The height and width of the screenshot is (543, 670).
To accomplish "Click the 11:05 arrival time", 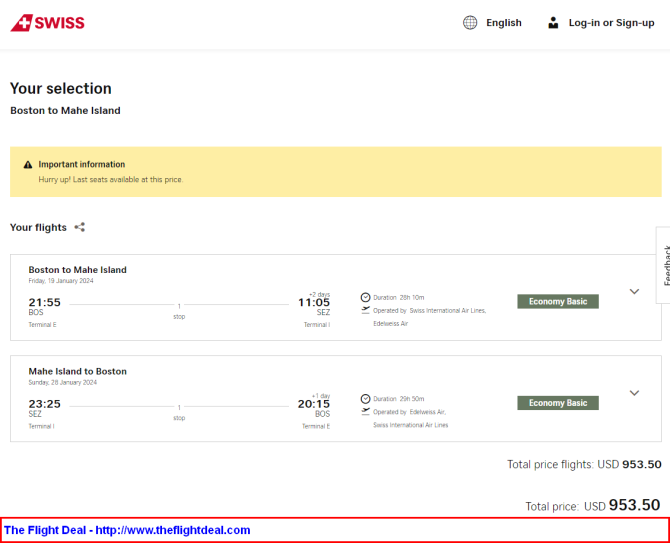I will [314, 302].
